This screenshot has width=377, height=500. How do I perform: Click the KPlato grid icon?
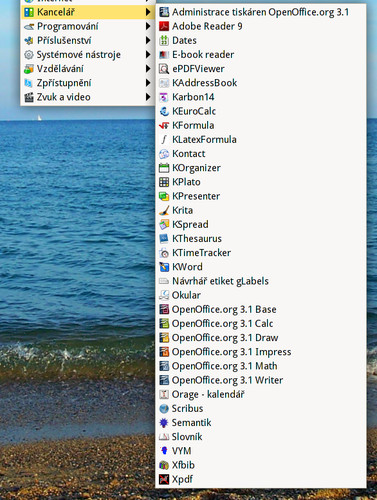(164, 182)
